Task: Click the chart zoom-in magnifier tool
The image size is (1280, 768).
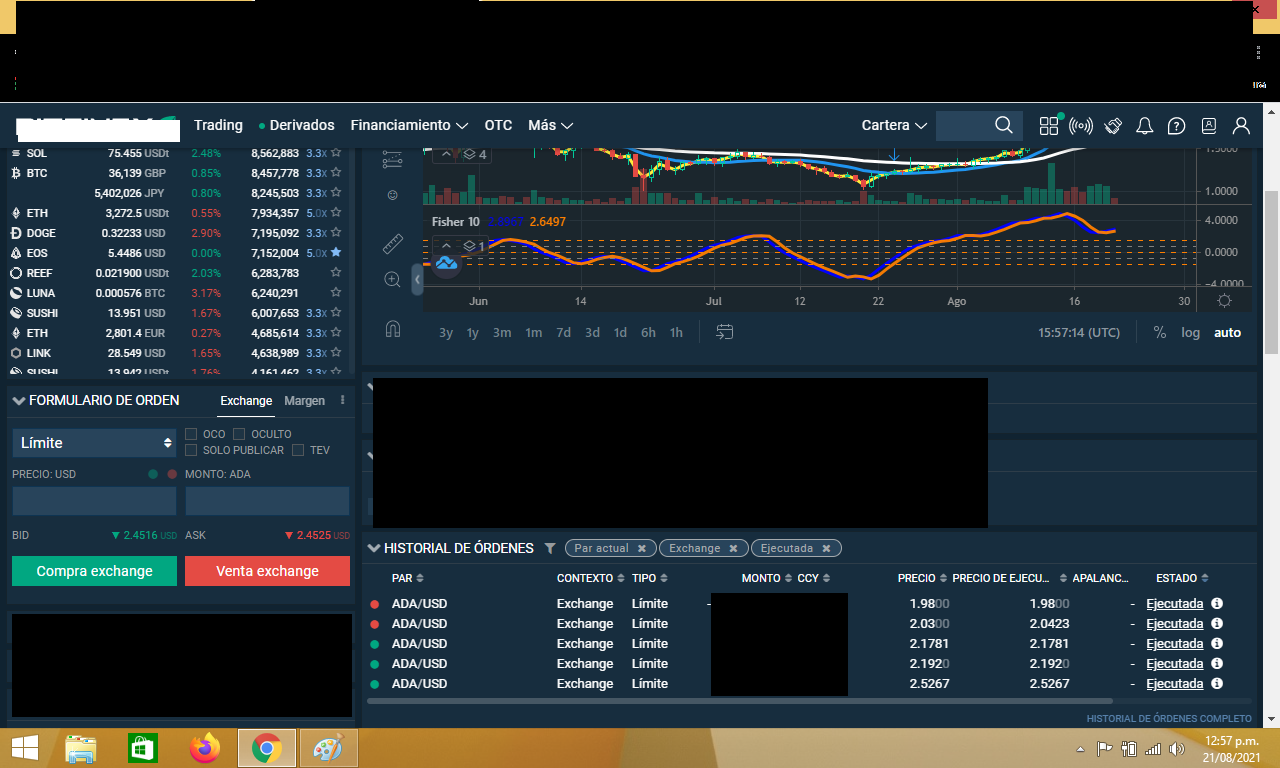Action: [392, 280]
